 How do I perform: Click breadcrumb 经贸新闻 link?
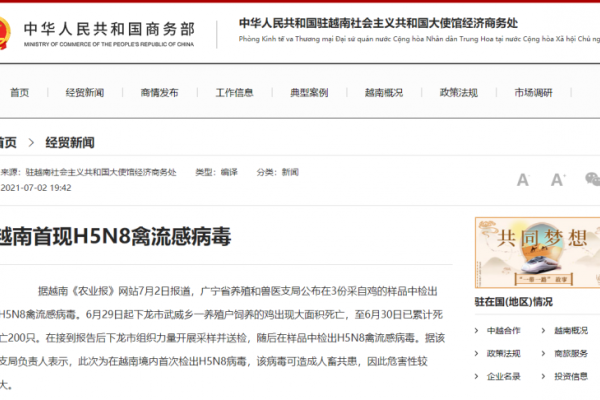tap(70, 143)
